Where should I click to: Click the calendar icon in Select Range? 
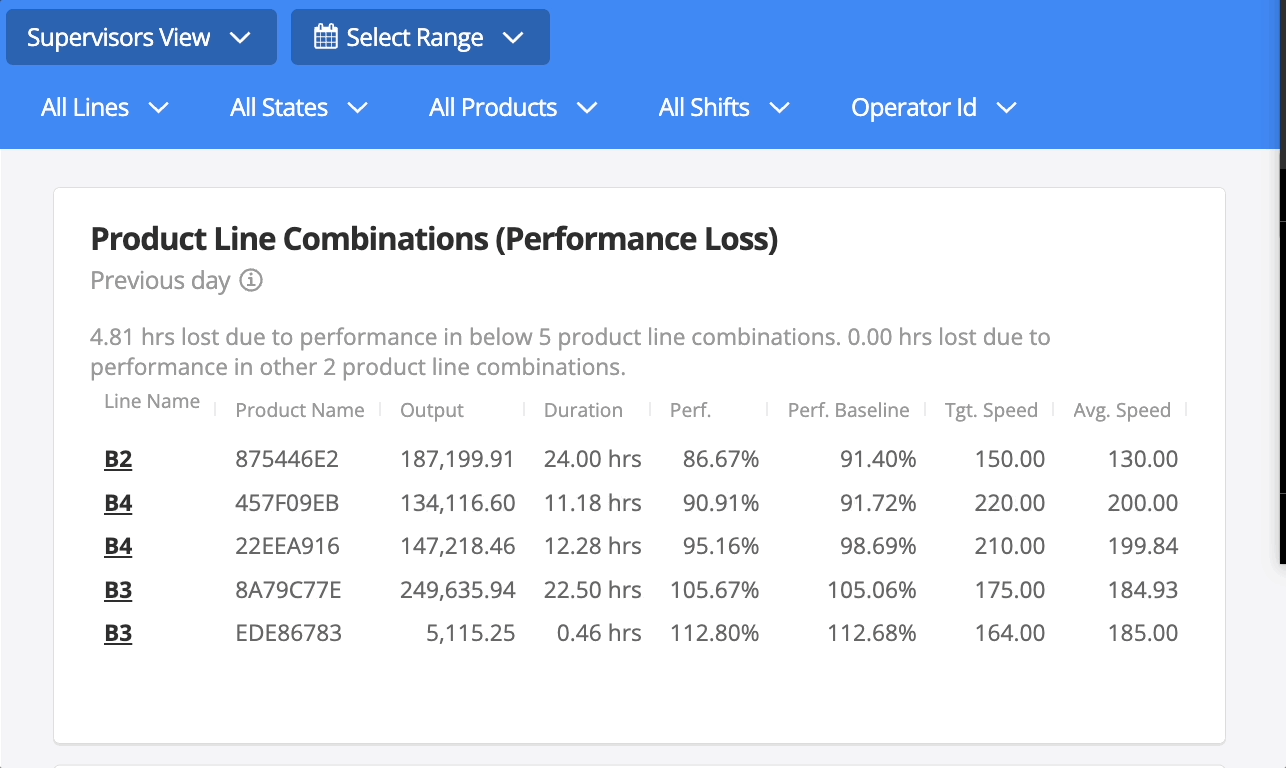(x=325, y=38)
